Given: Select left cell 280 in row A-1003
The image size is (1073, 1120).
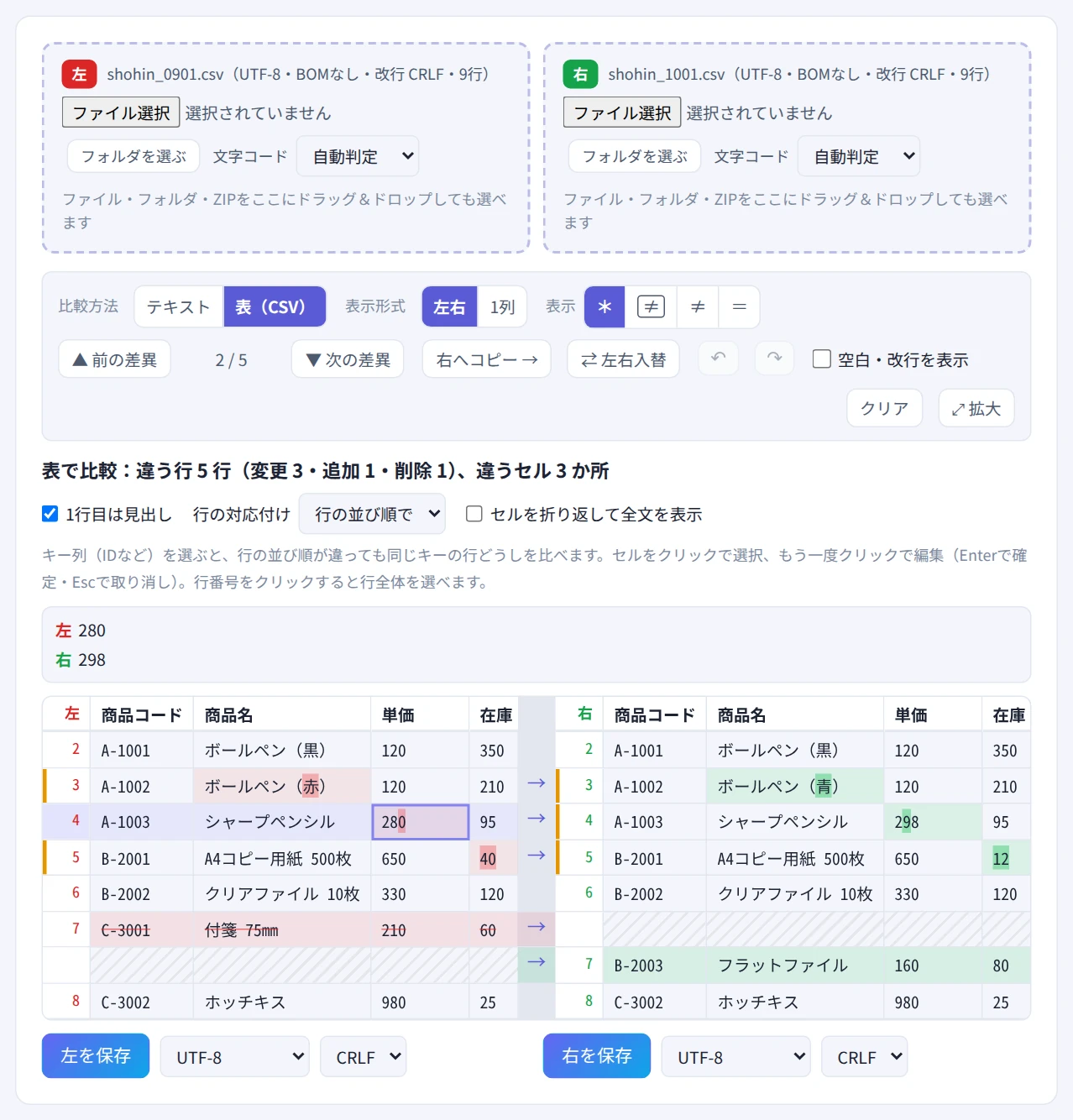Looking at the screenshot, I should pyautogui.click(x=420, y=822).
